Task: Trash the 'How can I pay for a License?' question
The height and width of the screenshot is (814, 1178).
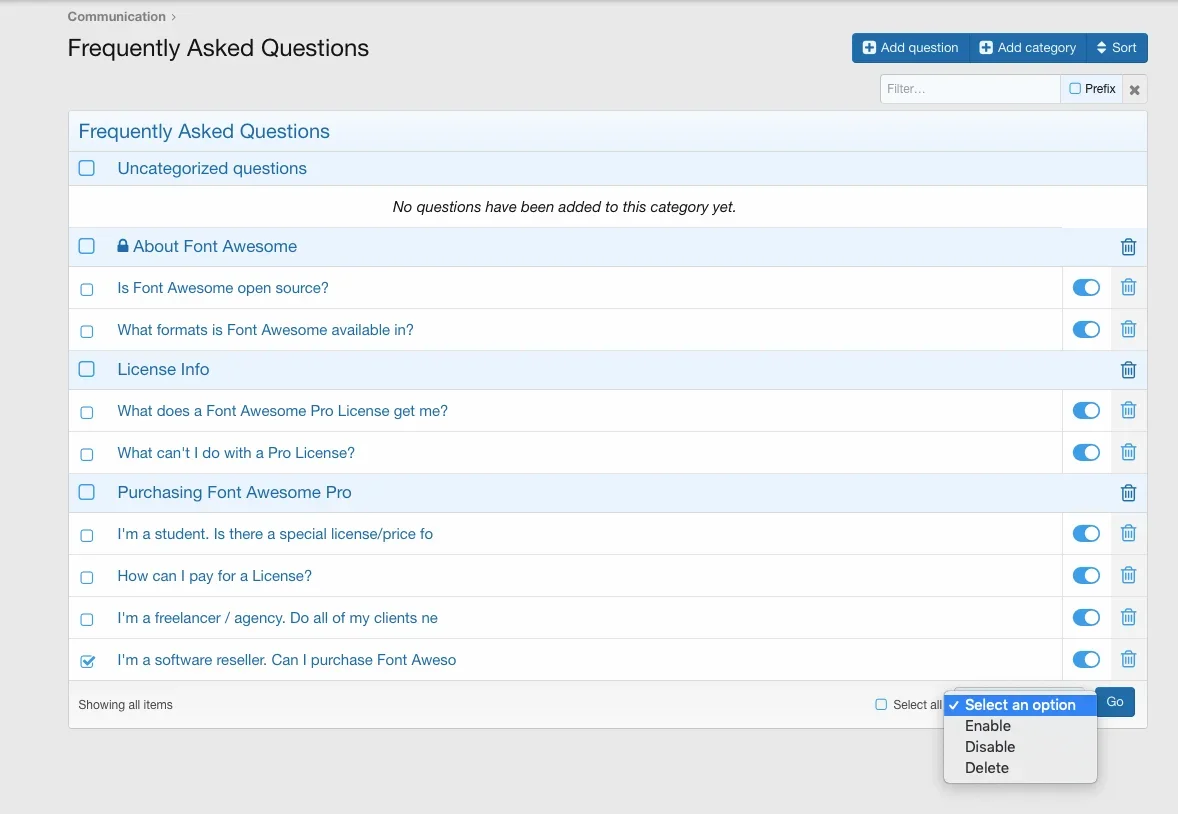Action: (x=1128, y=576)
